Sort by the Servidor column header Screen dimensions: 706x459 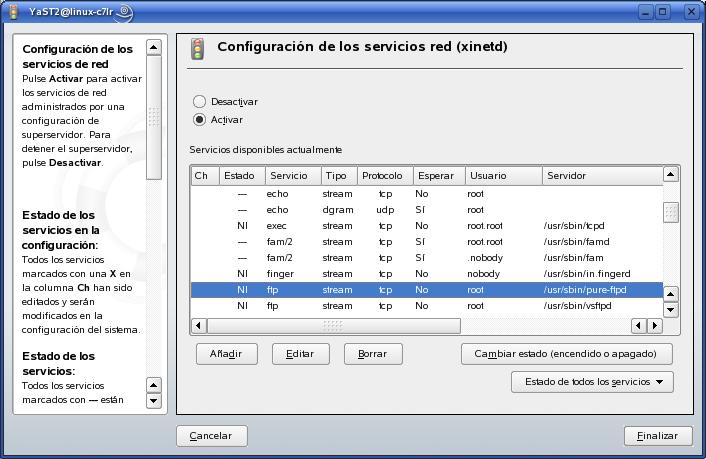[603, 176]
